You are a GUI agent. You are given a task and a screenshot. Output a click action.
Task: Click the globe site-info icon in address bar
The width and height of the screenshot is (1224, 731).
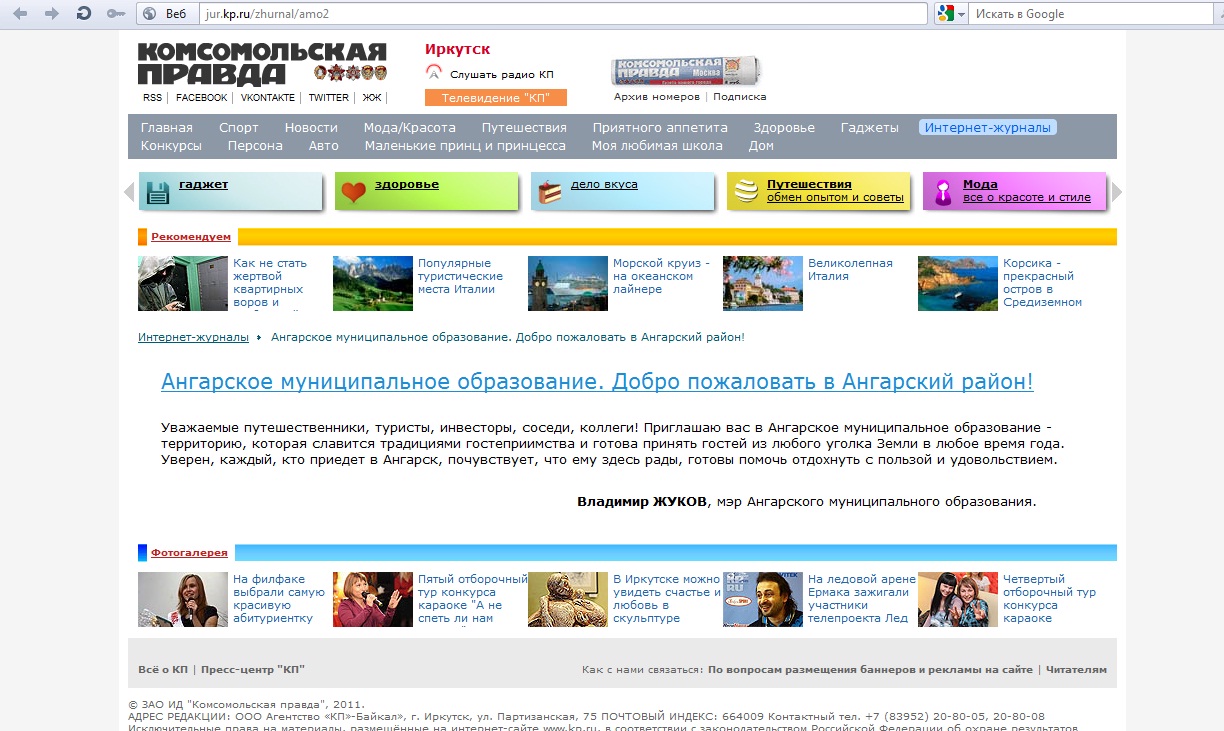pyautogui.click(x=149, y=14)
